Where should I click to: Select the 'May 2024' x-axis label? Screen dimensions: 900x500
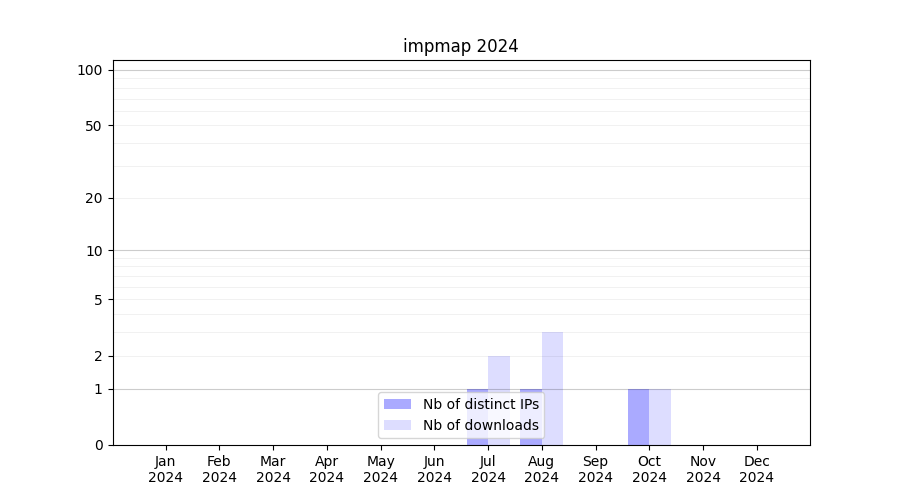pyautogui.click(x=380, y=469)
